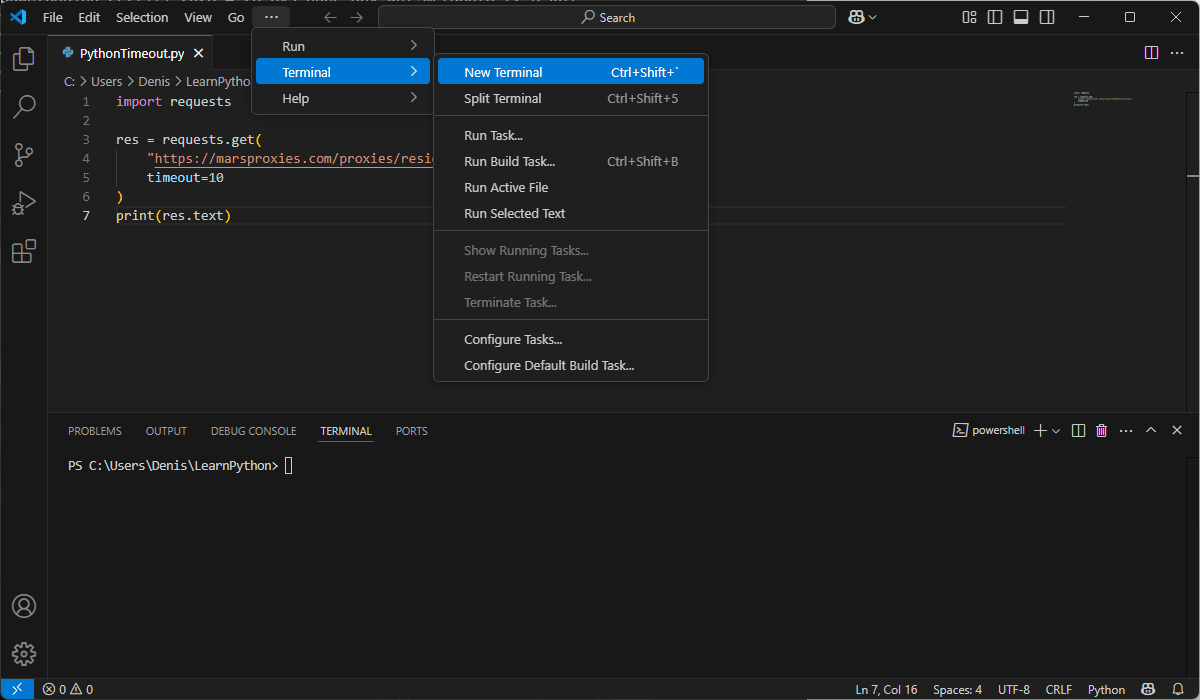Open the Copilot chat icon in title bar

coord(857,17)
